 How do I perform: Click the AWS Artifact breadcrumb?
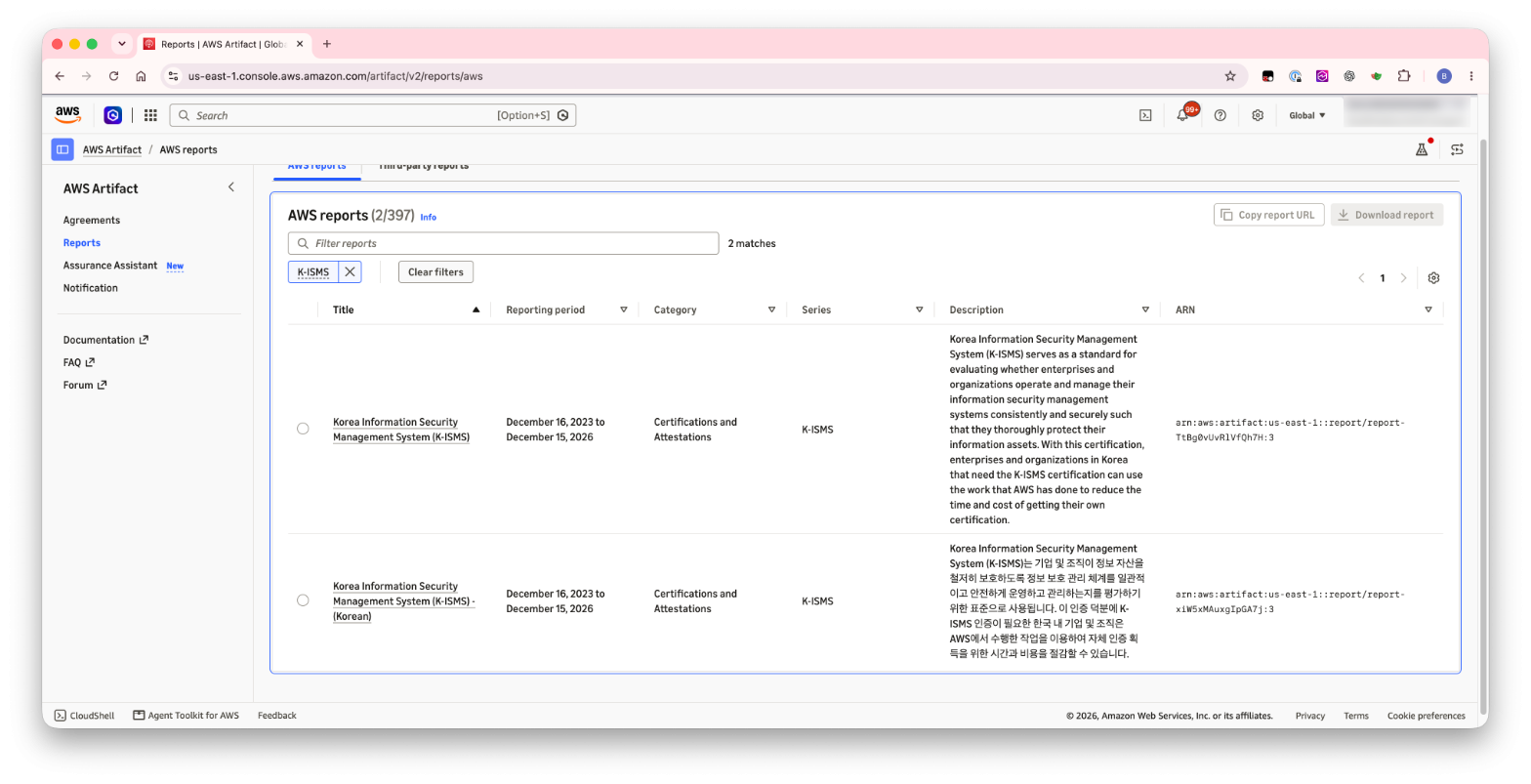(x=112, y=149)
